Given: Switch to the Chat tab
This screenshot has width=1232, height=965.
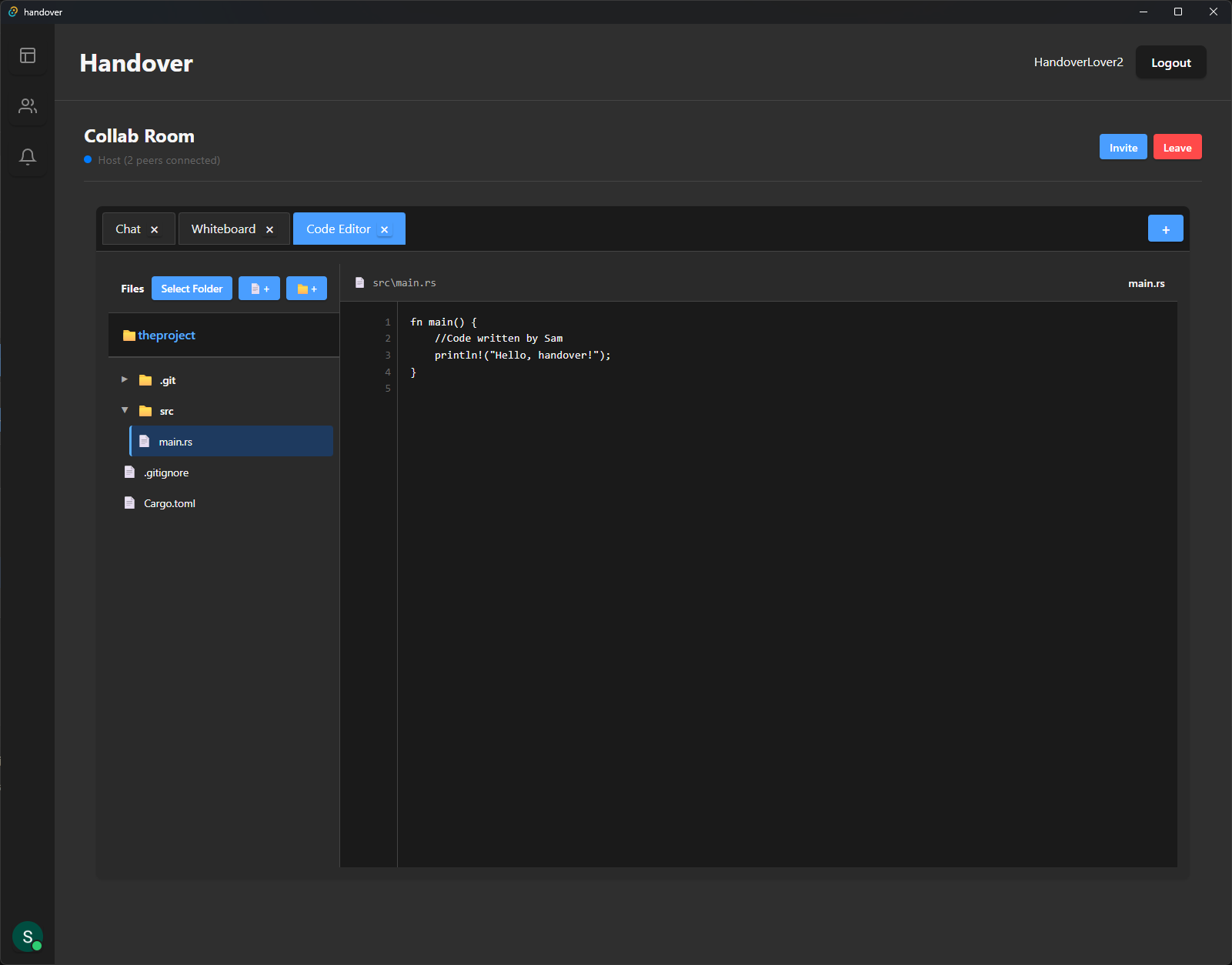Looking at the screenshot, I should click(x=129, y=228).
